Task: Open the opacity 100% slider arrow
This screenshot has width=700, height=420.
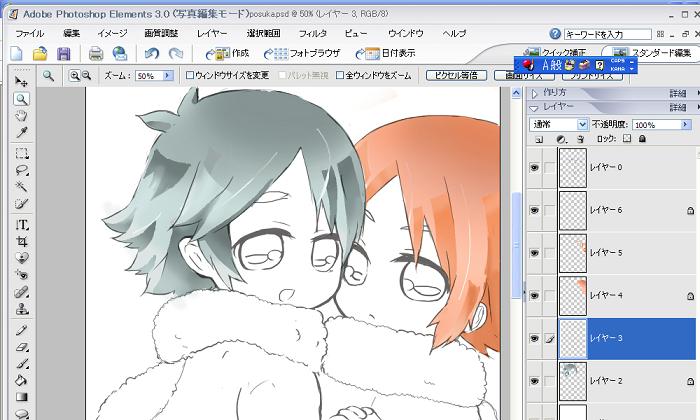Action: pos(686,125)
